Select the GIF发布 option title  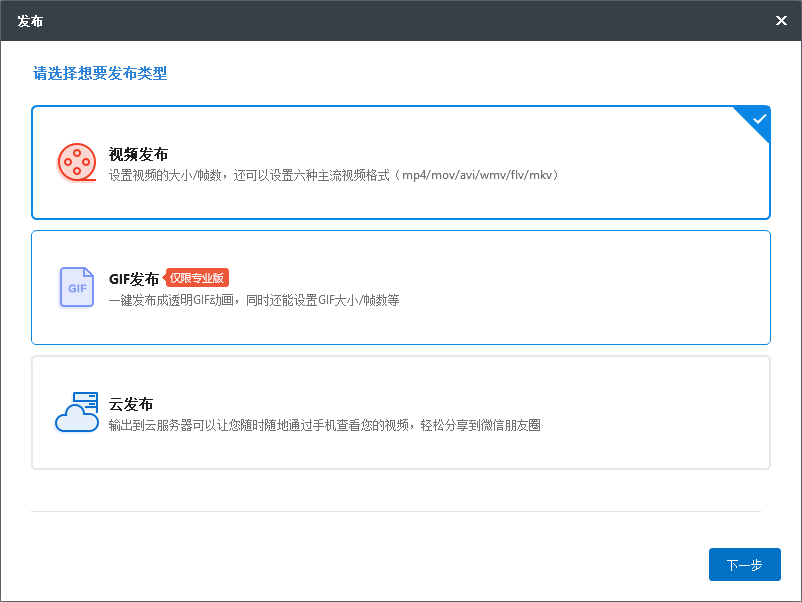coord(134,279)
